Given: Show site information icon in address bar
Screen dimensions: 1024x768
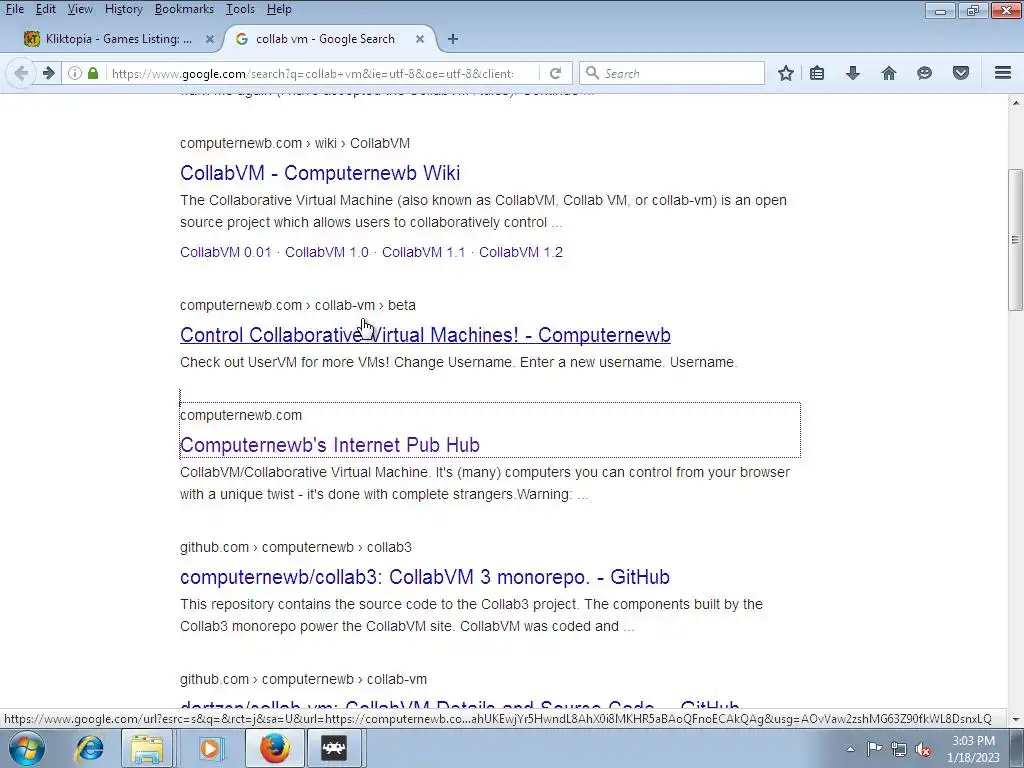Looking at the screenshot, I should tap(75, 73).
